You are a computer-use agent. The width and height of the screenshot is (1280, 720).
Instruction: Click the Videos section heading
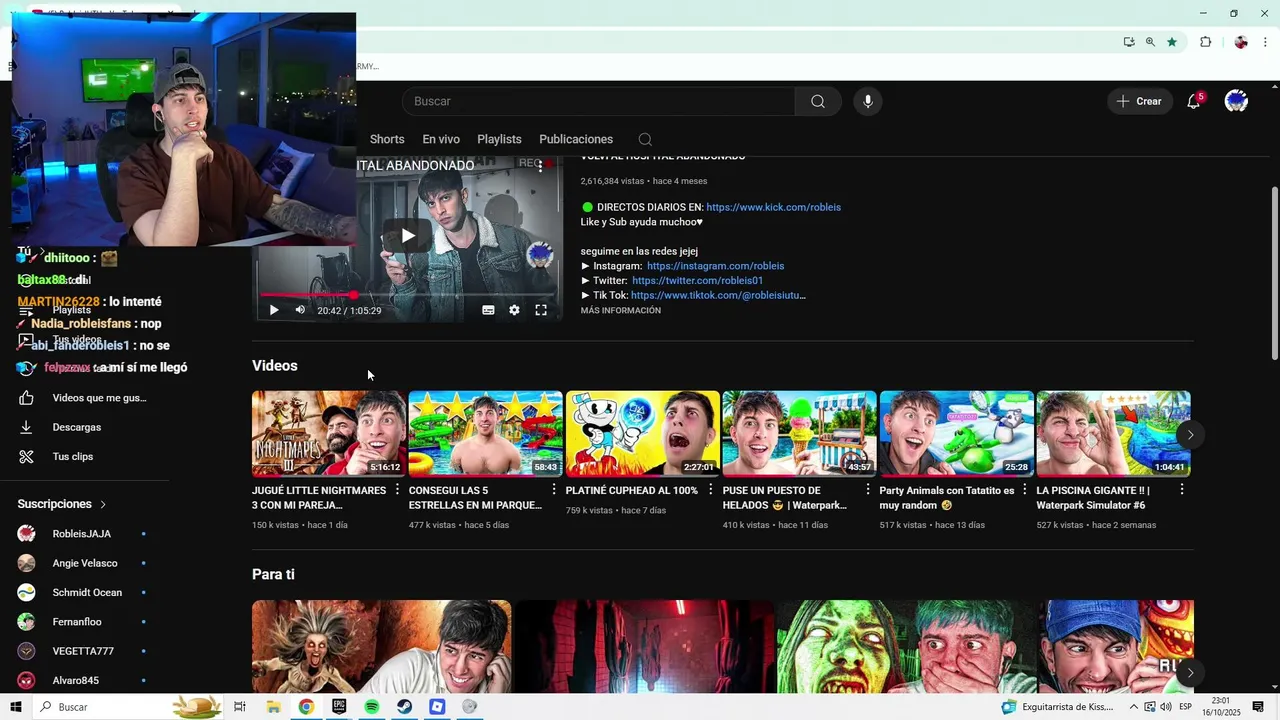point(275,366)
